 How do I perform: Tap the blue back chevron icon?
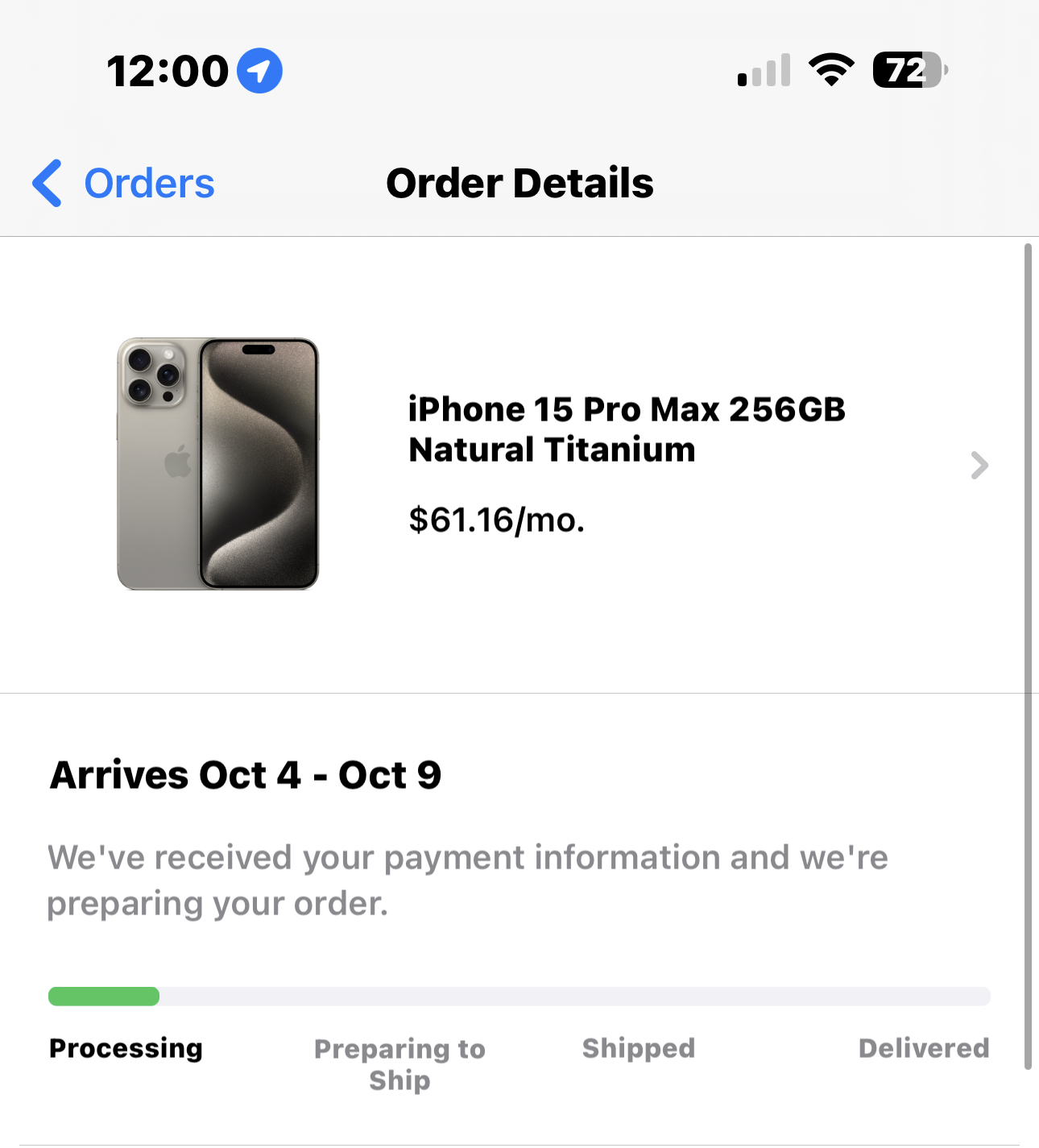pos(47,183)
